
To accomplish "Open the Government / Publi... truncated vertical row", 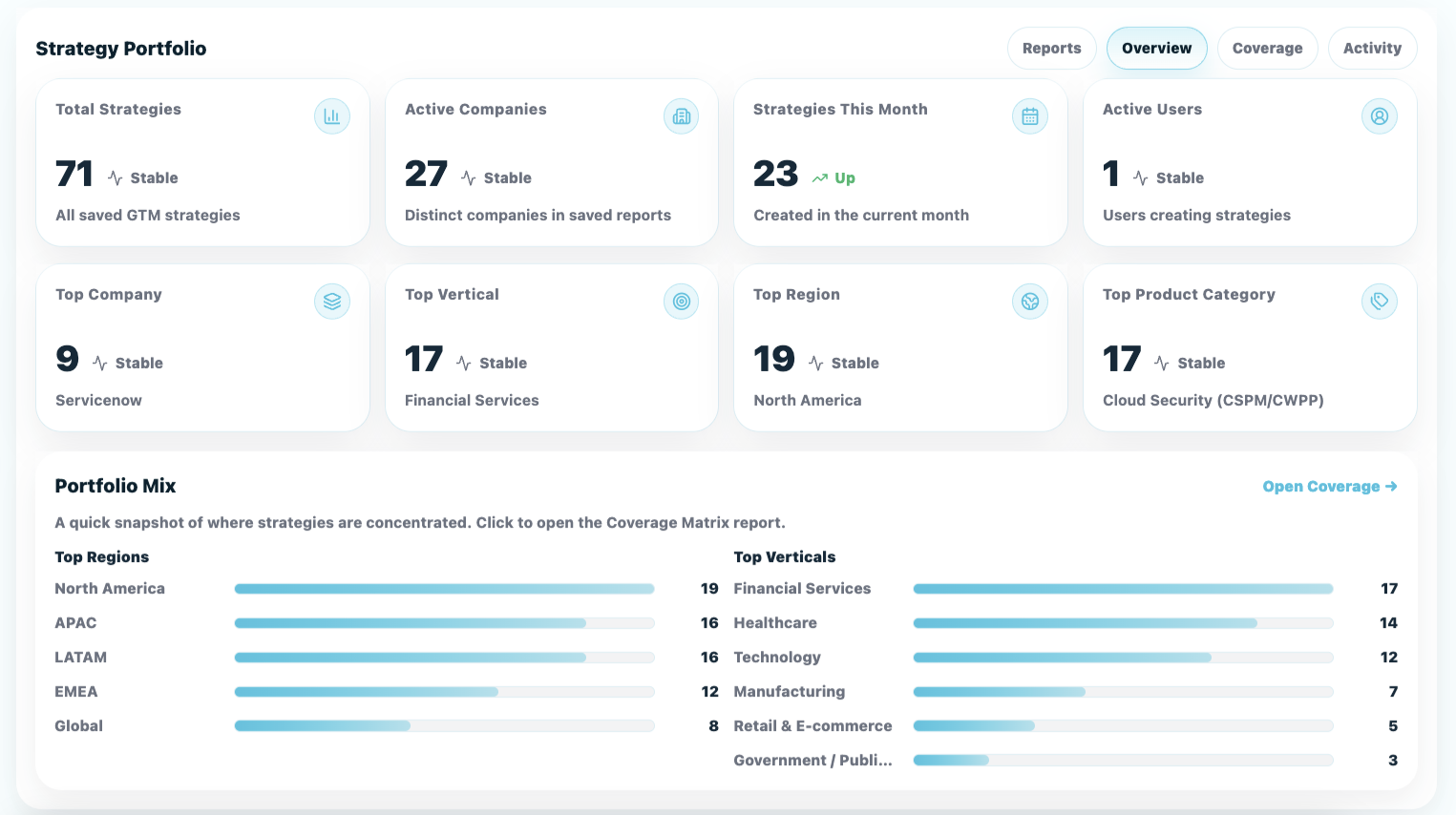I will pos(812,761).
